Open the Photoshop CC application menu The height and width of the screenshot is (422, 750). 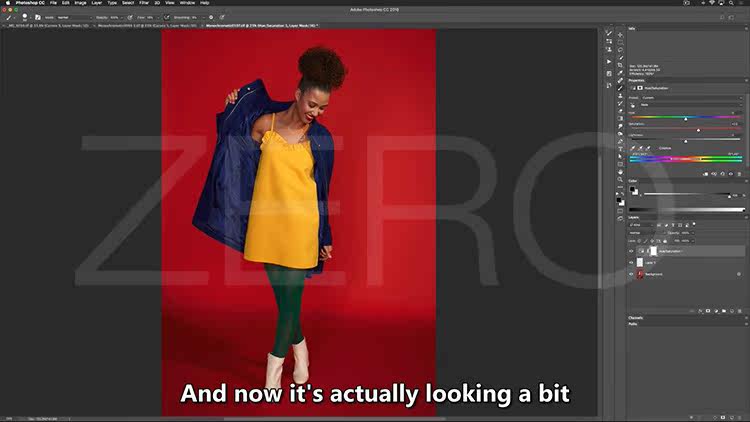30,3
